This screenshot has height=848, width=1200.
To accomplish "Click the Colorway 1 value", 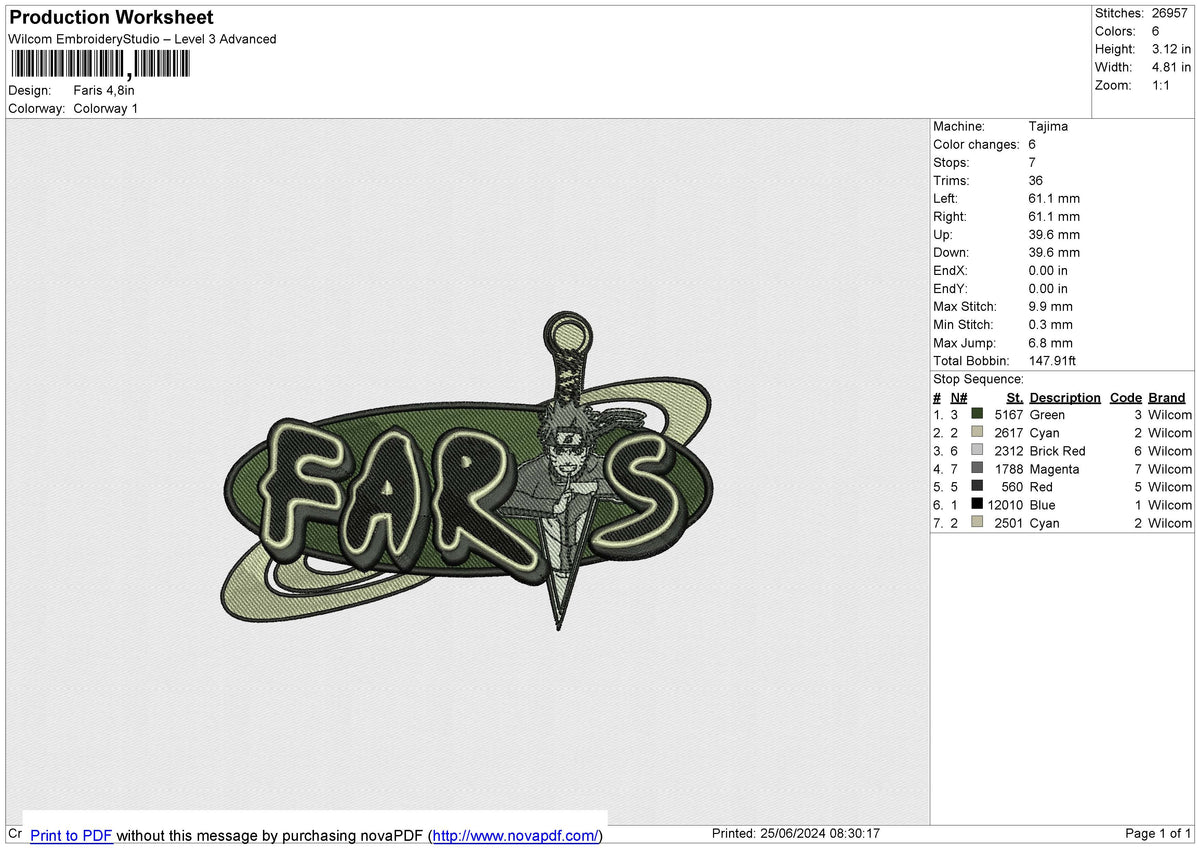I will pos(106,108).
